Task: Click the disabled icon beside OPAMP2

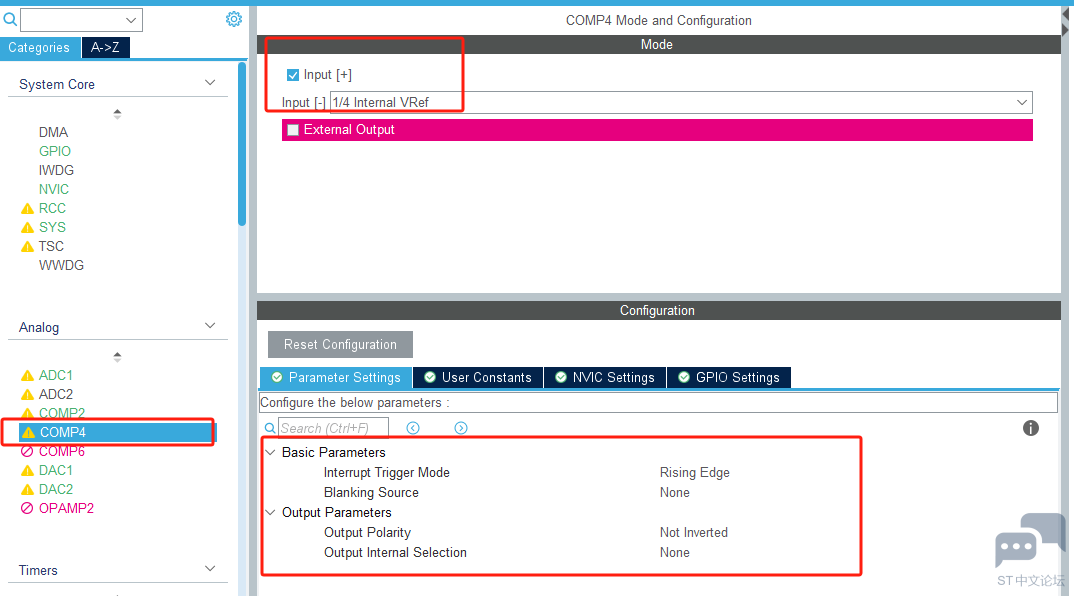Action: pos(27,508)
